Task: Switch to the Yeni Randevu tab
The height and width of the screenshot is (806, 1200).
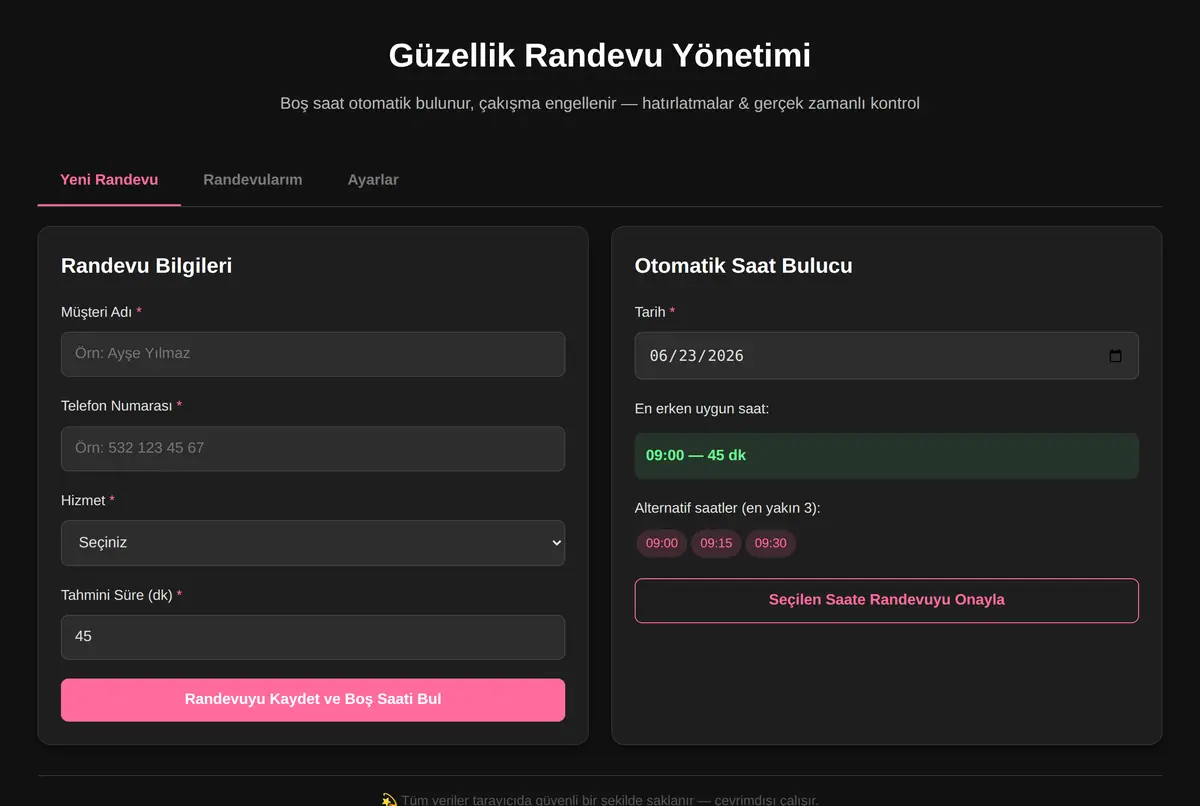Action: pos(109,180)
